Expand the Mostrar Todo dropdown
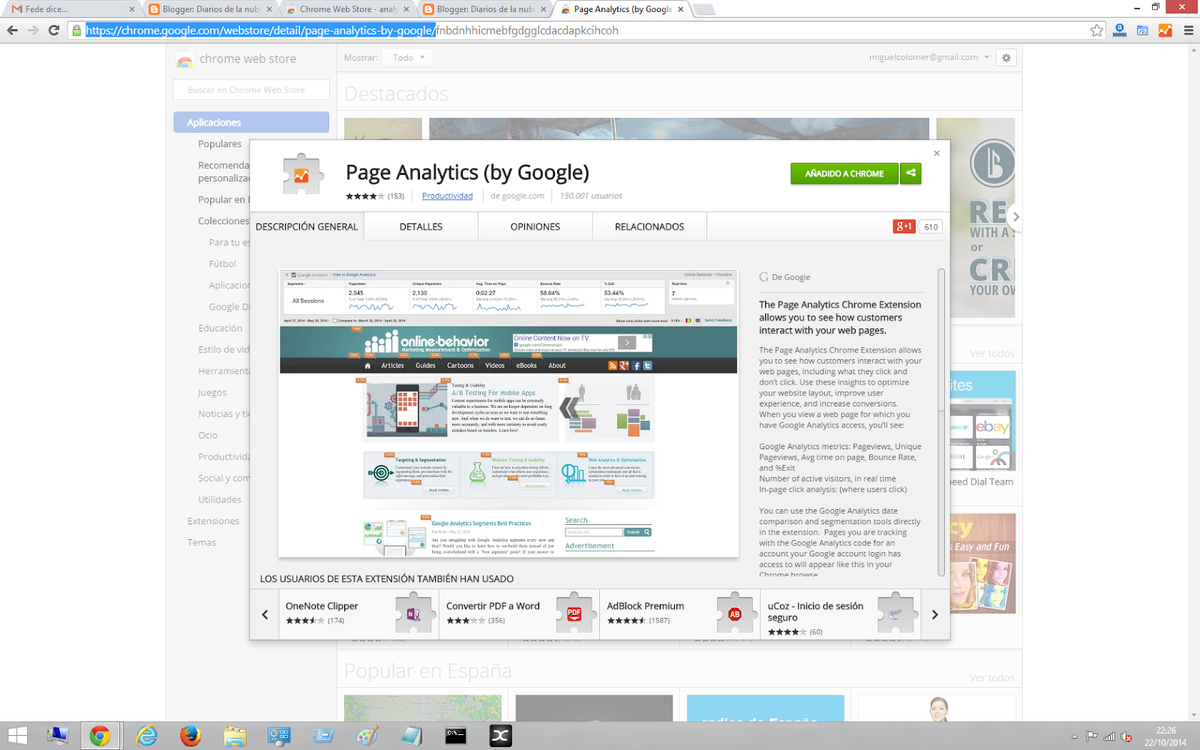Viewport: 1200px width, 750px height. click(x=410, y=58)
